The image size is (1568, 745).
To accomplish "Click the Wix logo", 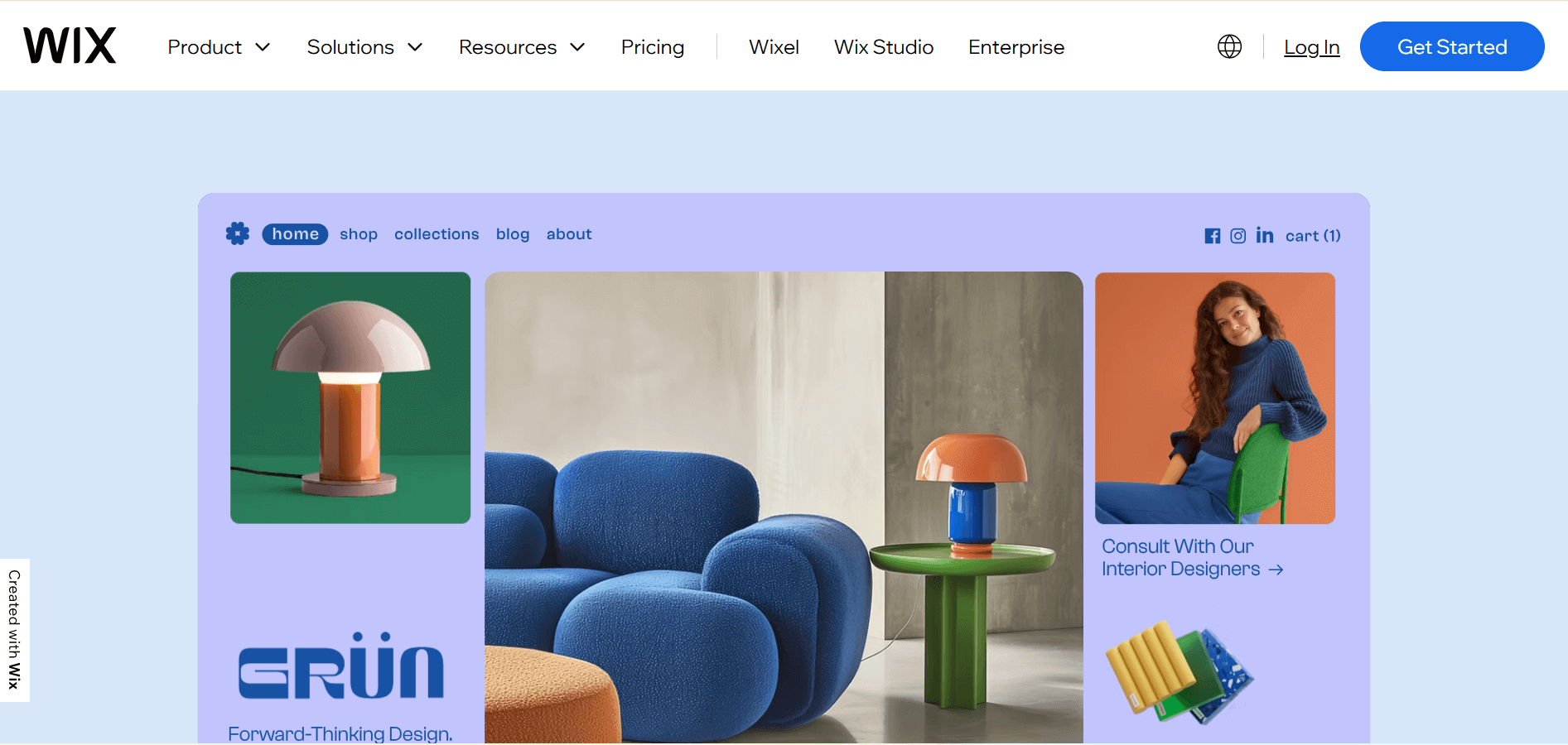I will (70, 46).
